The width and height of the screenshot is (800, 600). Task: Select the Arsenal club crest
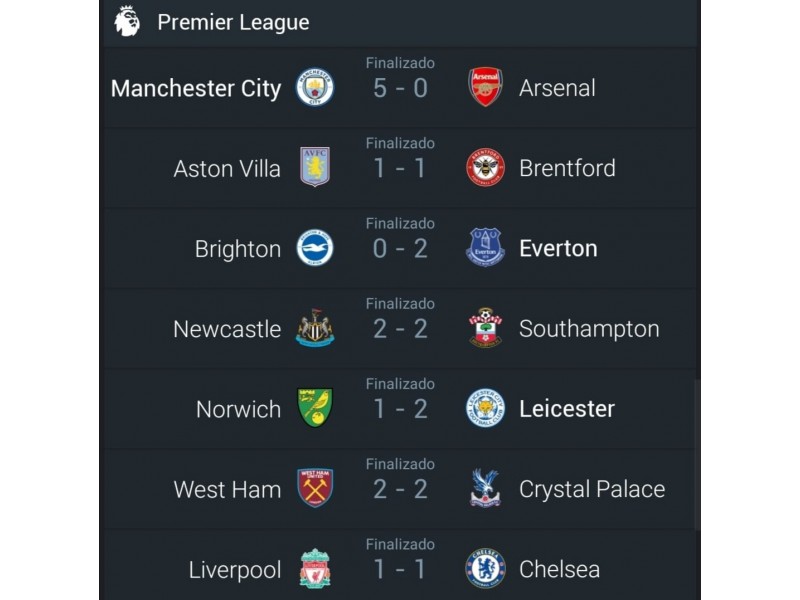pyautogui.click(x=485, y=87)
